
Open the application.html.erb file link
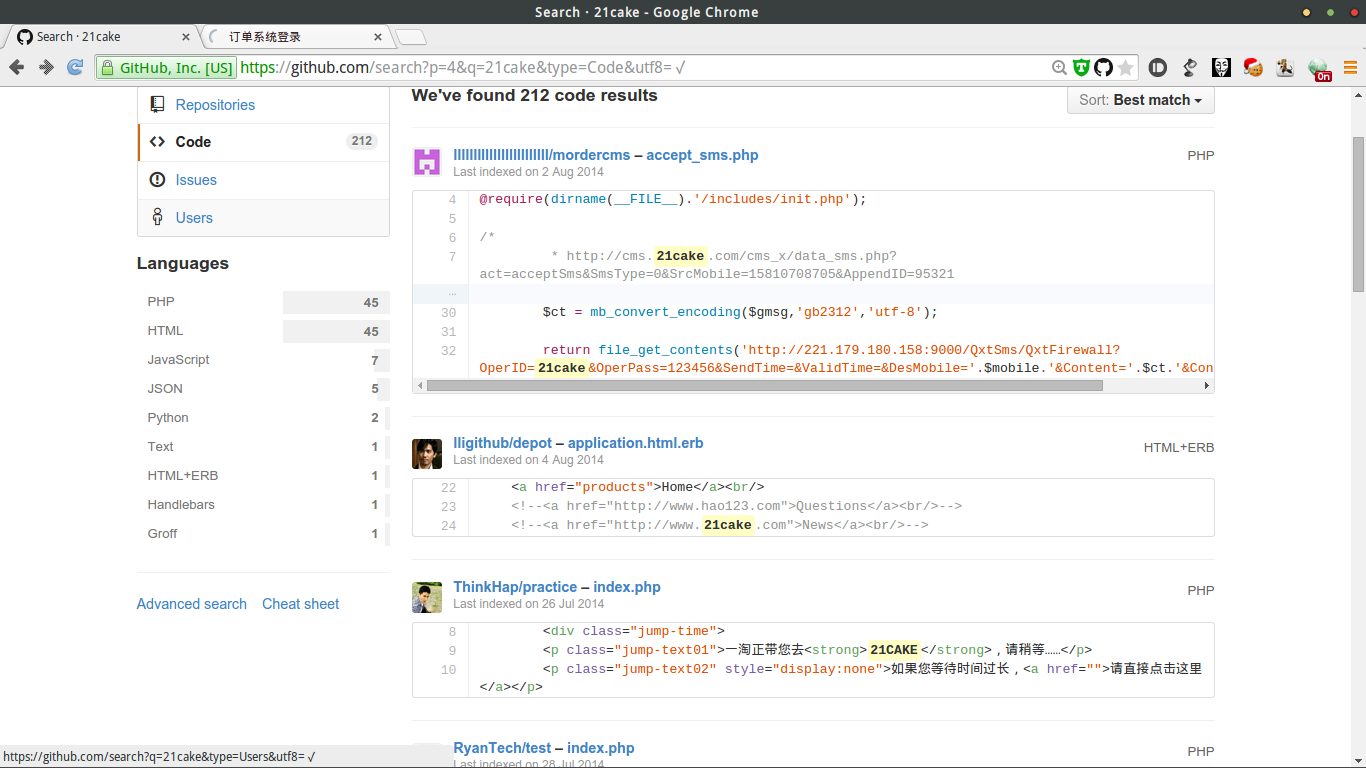coord(636,443)
